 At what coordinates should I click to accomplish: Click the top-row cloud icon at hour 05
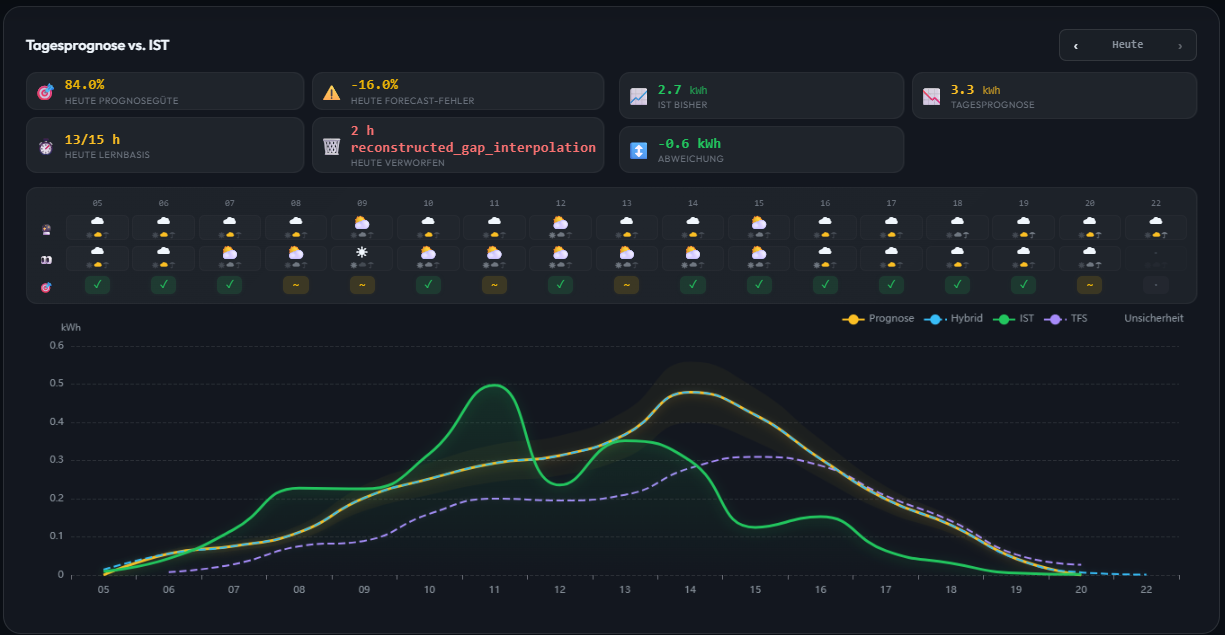pyautogui.click(x=97, y=222)
